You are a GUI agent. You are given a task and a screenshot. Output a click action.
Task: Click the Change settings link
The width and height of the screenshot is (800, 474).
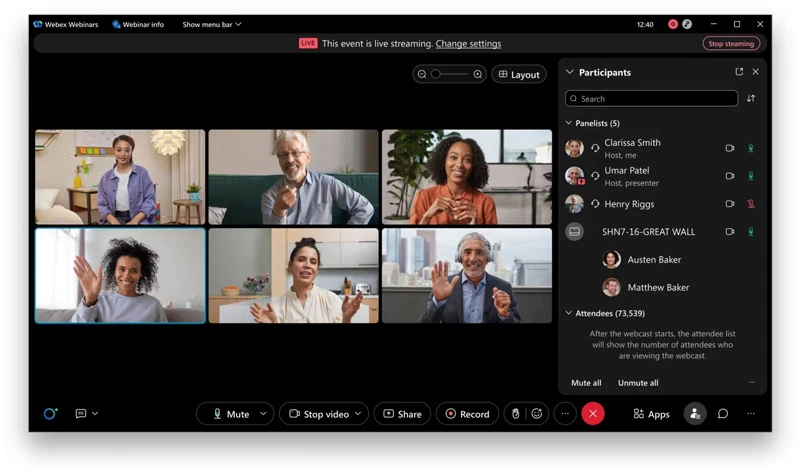tap(468, 44)
